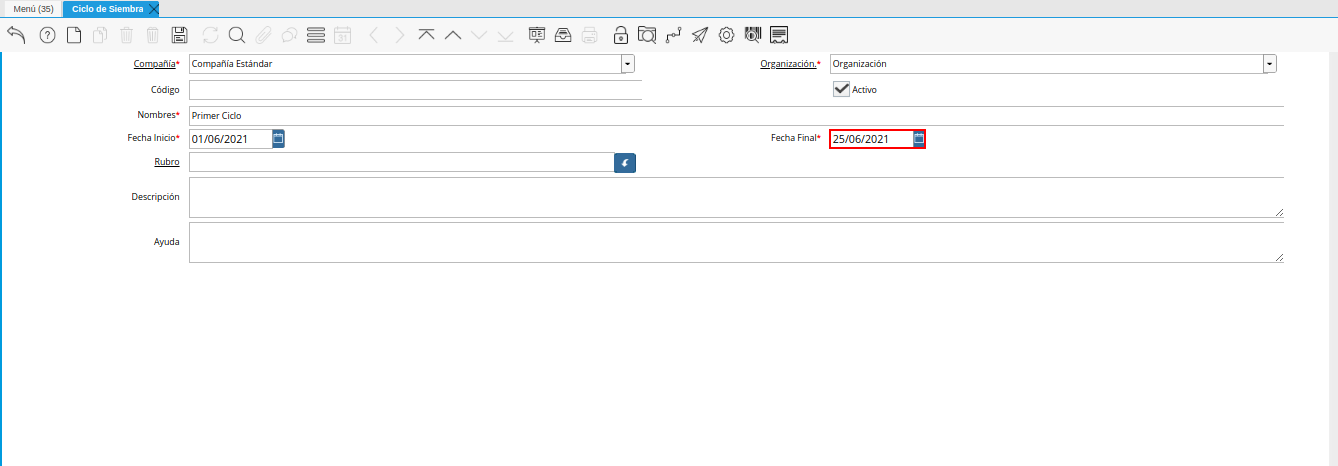Save the record with the floppy disk icon
This screenshot has height=466, width=1338.
click(180, 35)
